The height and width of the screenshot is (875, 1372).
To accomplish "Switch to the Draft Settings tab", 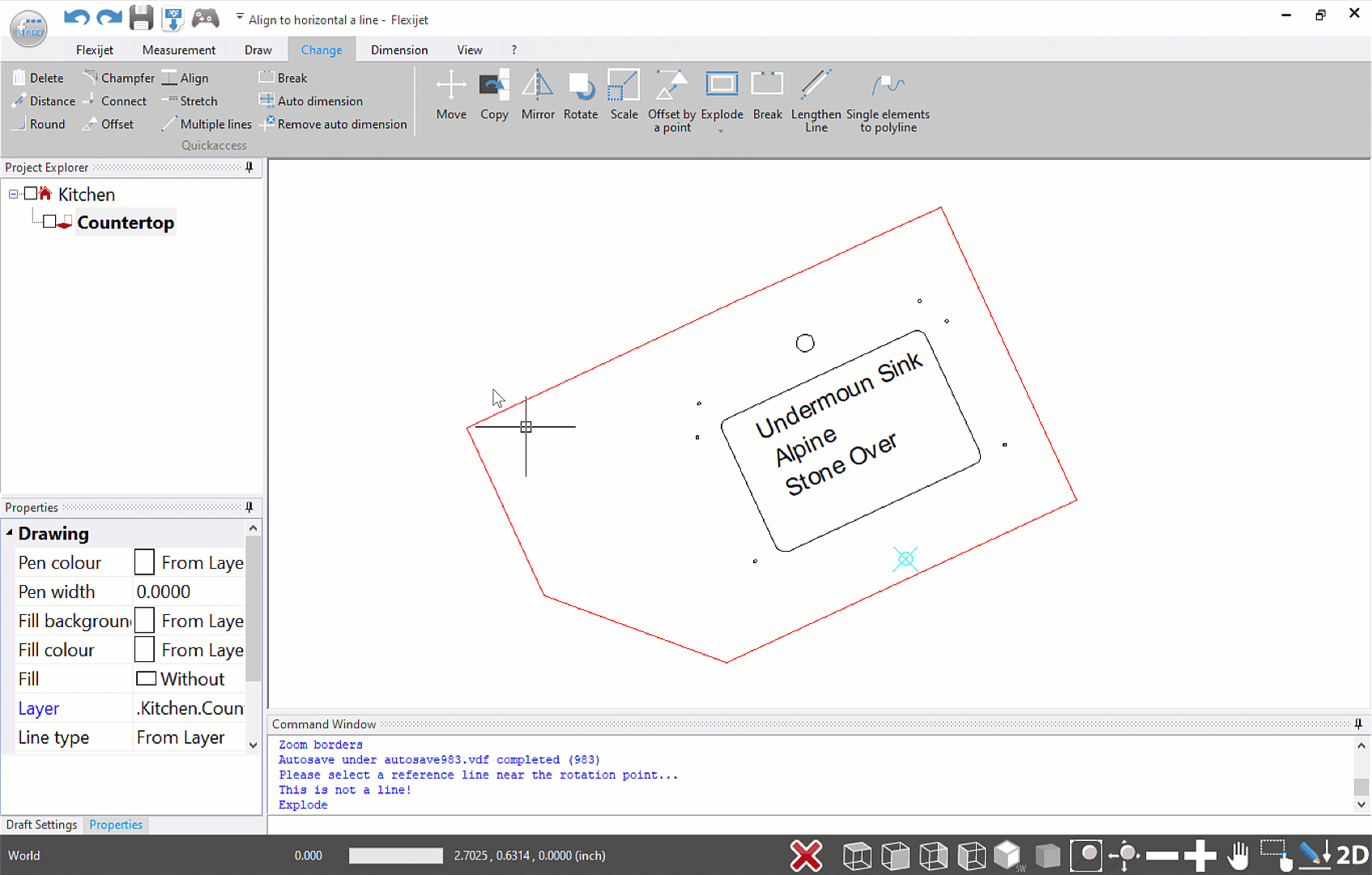I will tap(42, 825).
